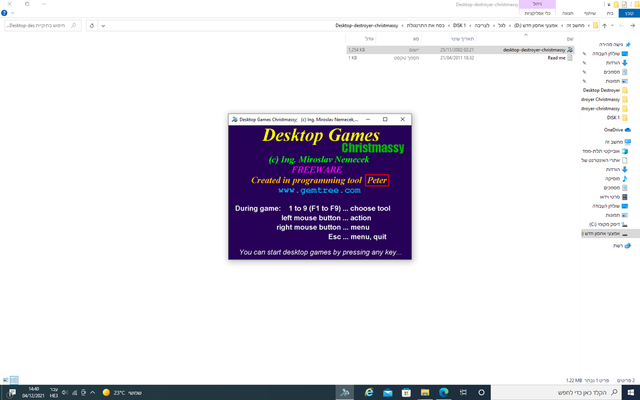The width and height of the screenshot is (640, 400).
Task: Open the blue Help question mark icon
Action: click(x=4, y=13)
